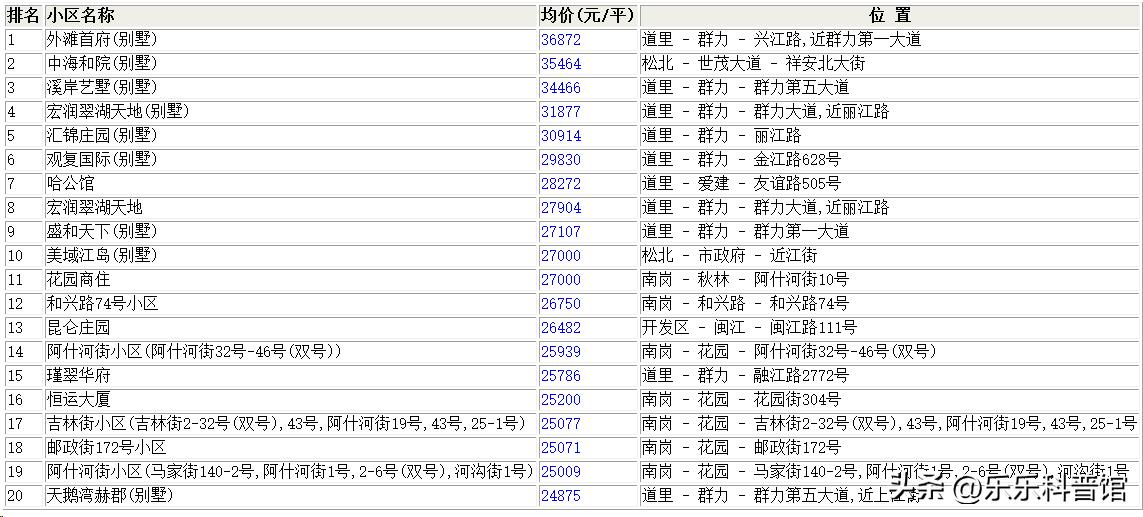Select location 南岗 - 花园 - 花园街304号
1143x517 pixels.
[x=889, y=400]
